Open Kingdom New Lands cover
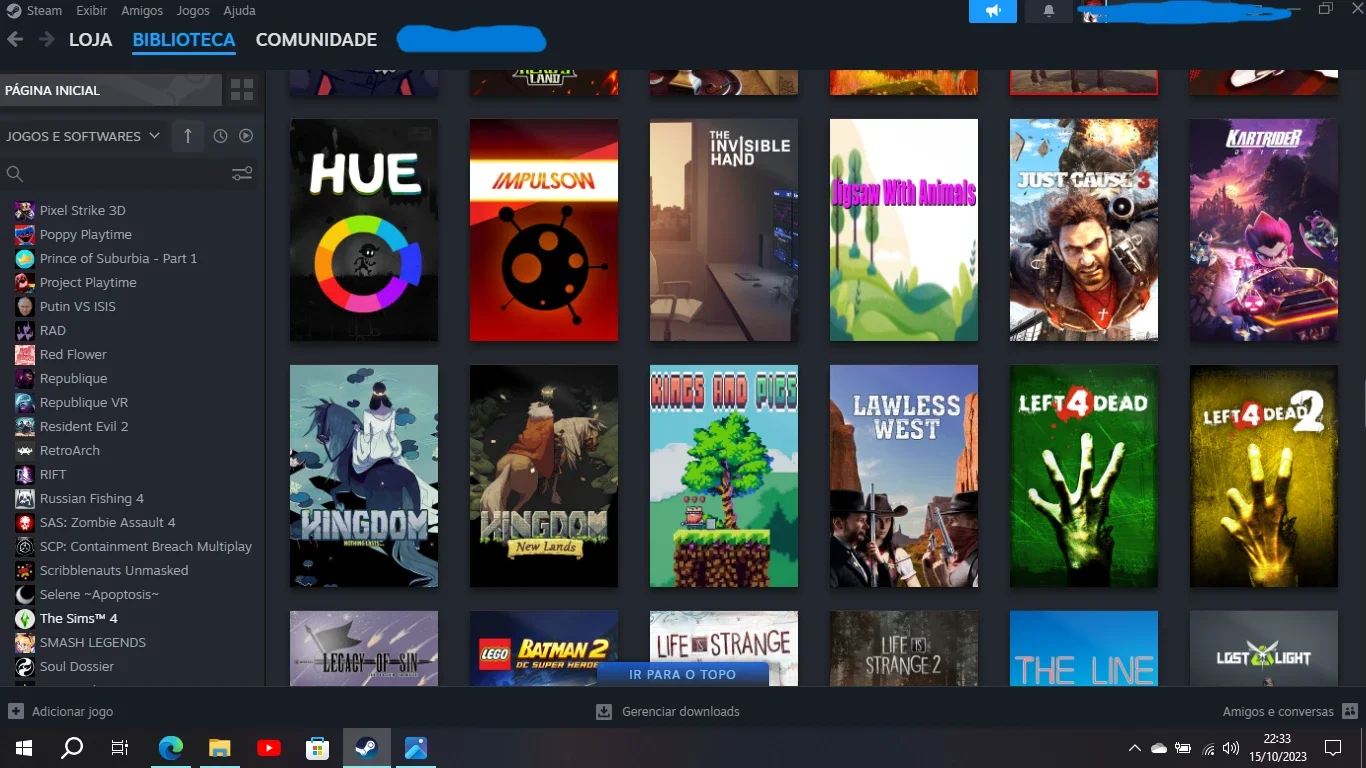This screenshot has height=768, width=1366. click(x=544, y=476)
